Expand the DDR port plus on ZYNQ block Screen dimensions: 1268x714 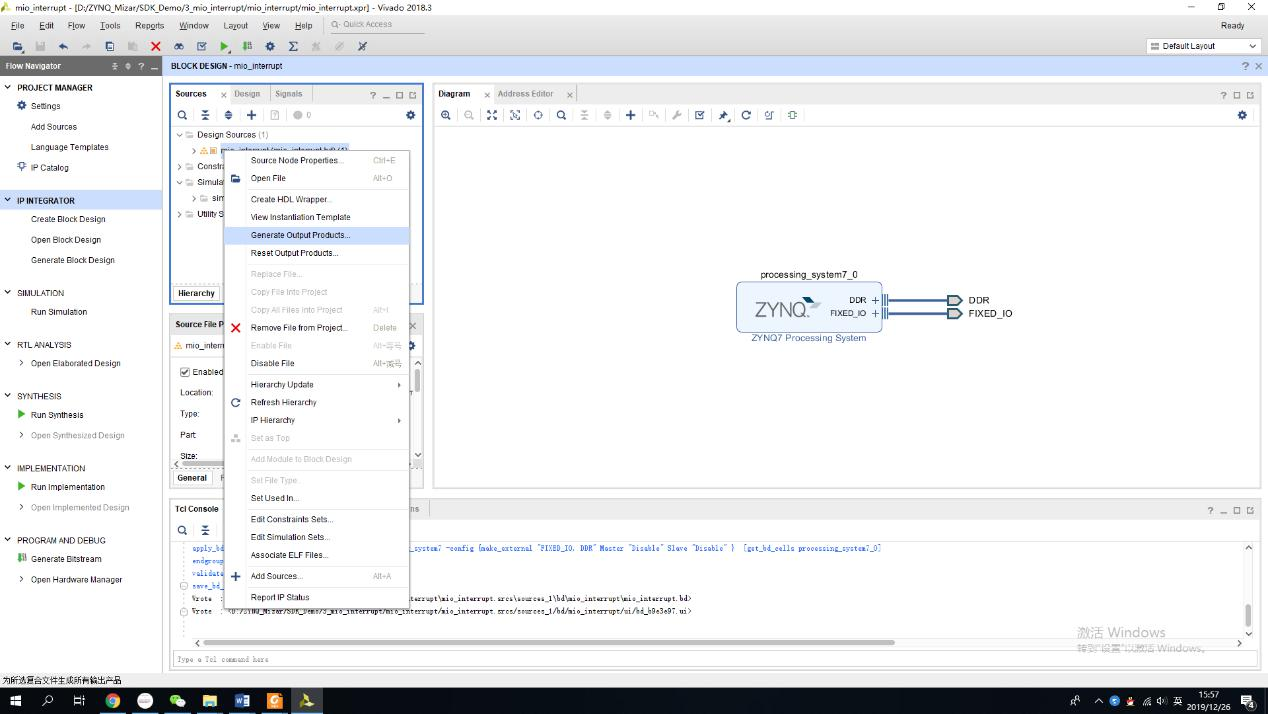point(875,300)
